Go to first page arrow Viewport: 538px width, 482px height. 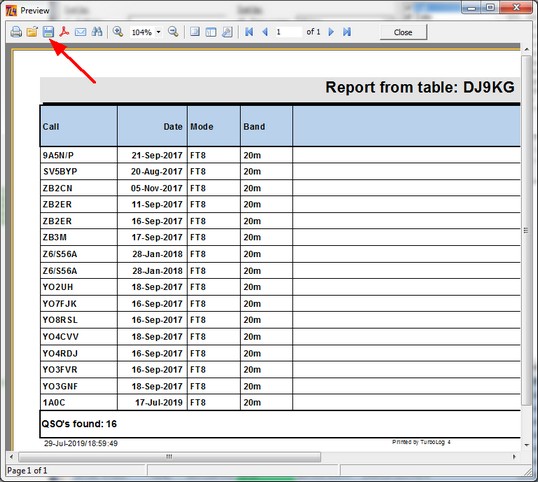pos(249,32)
